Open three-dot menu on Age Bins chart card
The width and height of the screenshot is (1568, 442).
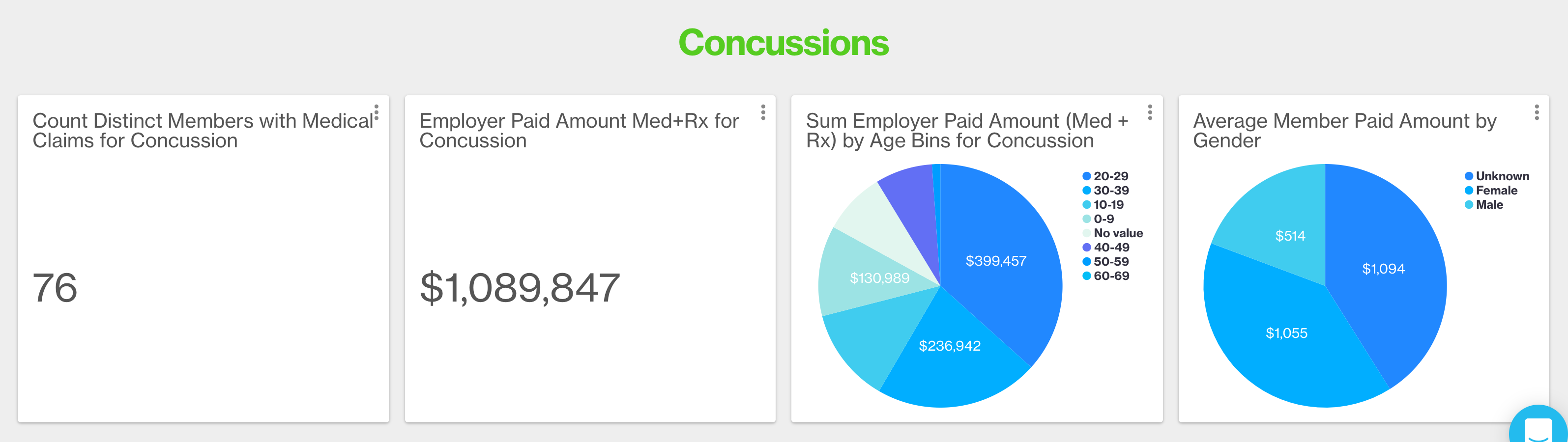coord(1149,112)
